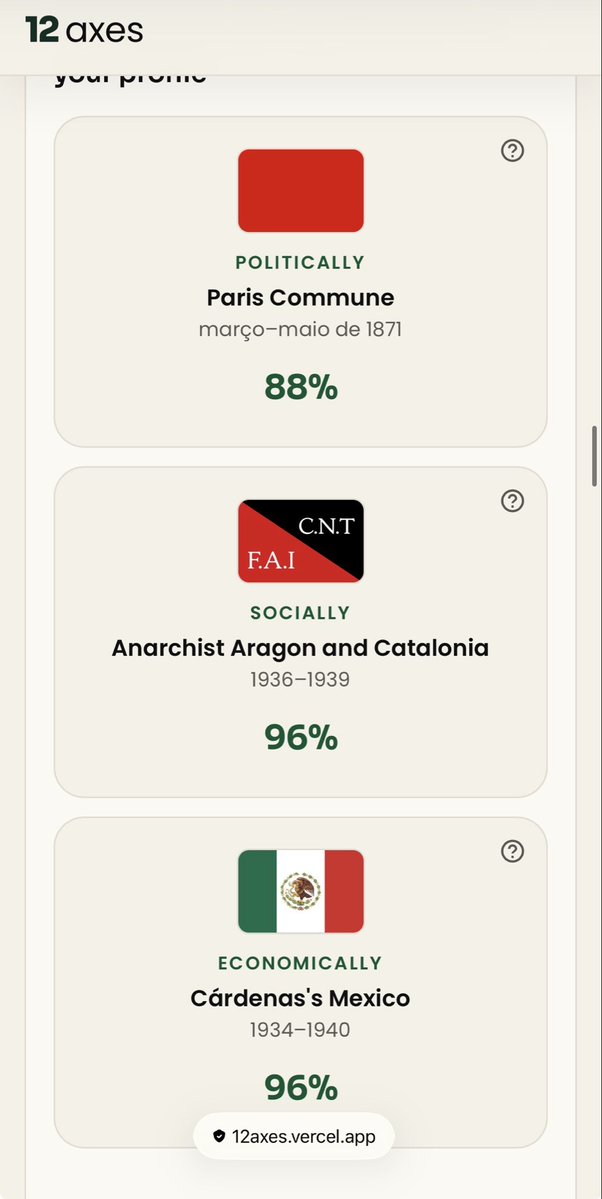Click the POLITICALLY category label

(301, 262)
